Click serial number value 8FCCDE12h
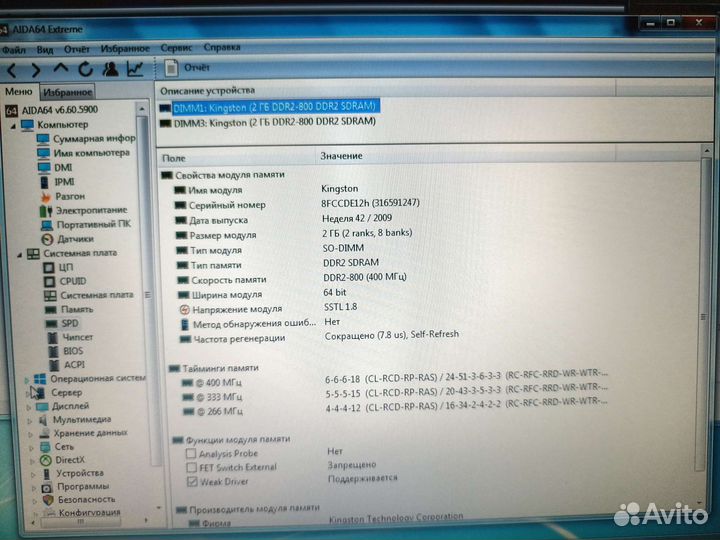 (370, 203)
